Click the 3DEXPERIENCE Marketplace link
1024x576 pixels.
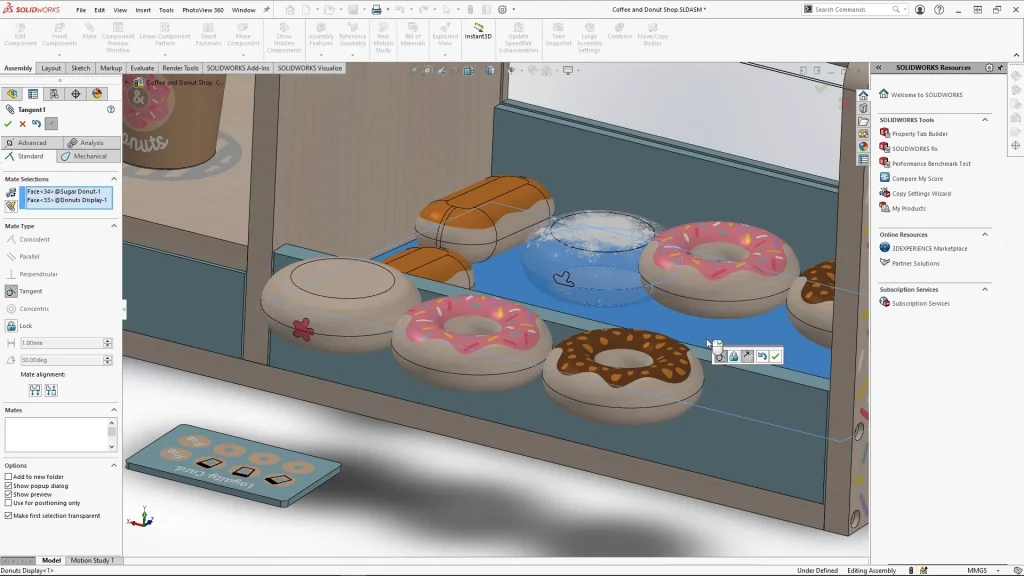[x=929, y=248]
